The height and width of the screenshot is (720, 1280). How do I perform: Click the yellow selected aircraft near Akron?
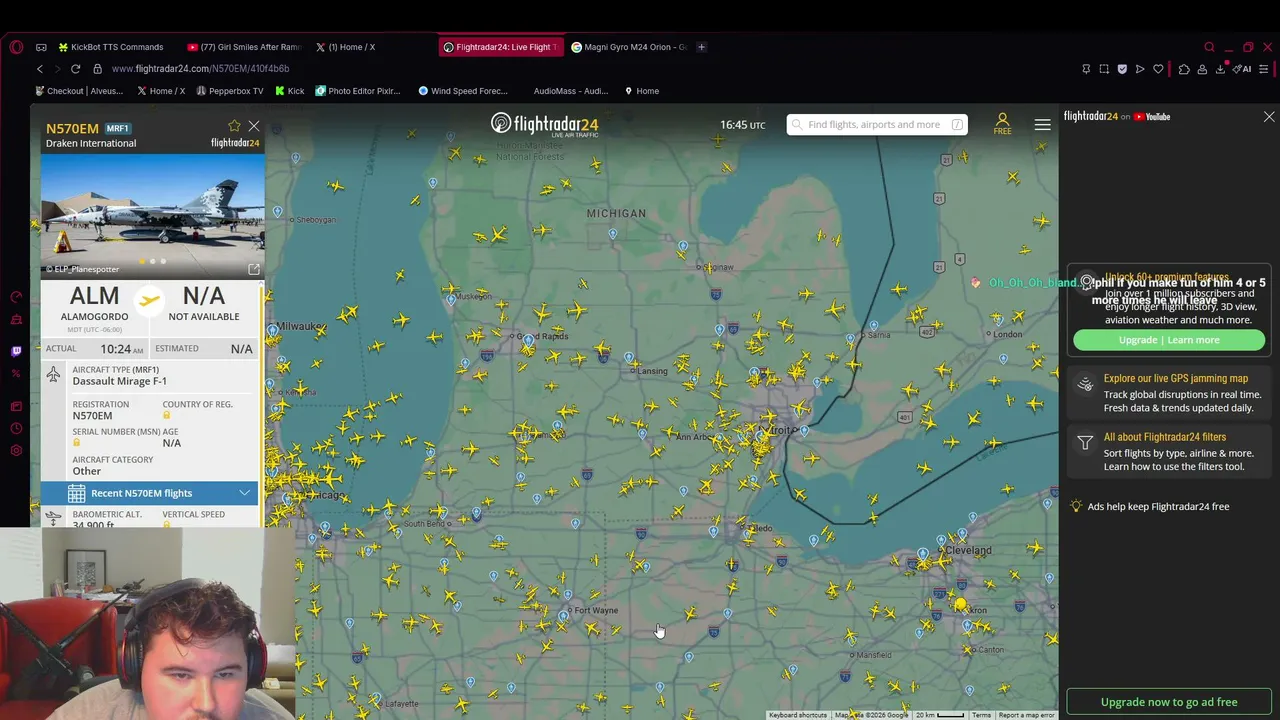point(960,604)
